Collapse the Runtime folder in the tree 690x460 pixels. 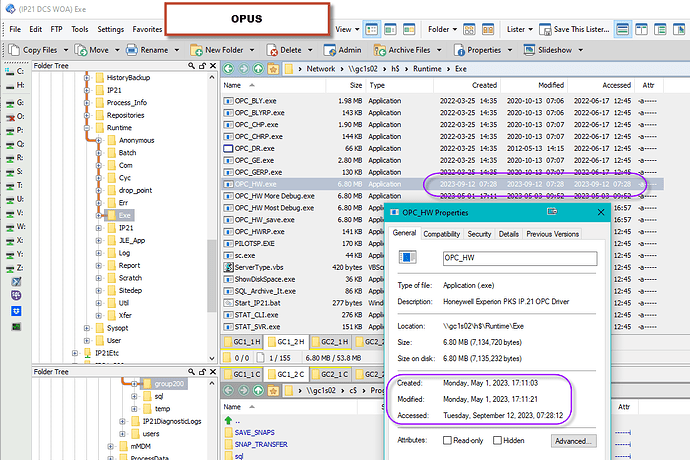(x=87, y=128)
